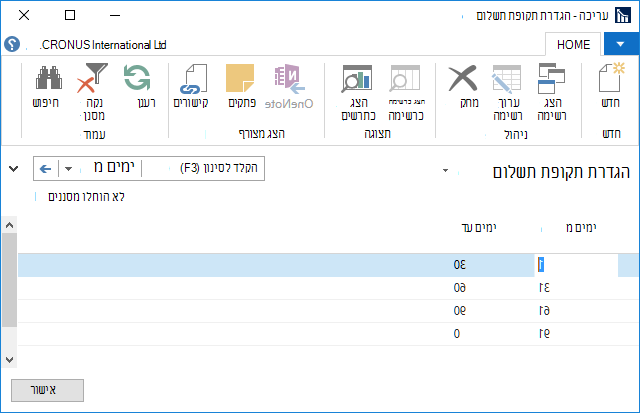Viewport: 640px width, 413px height.
Task: Select the ימים עד cell with value 0
Action: click(457, 333)
